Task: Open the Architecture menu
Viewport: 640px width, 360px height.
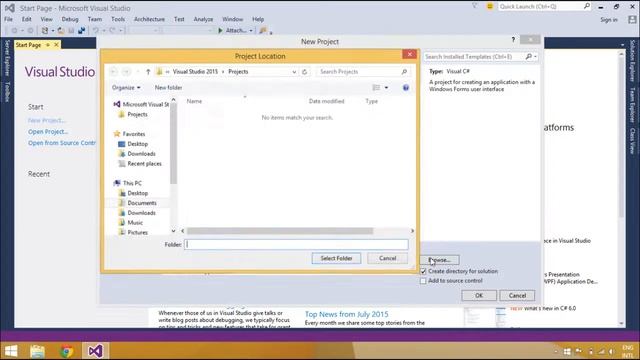Action: point(149,19)
